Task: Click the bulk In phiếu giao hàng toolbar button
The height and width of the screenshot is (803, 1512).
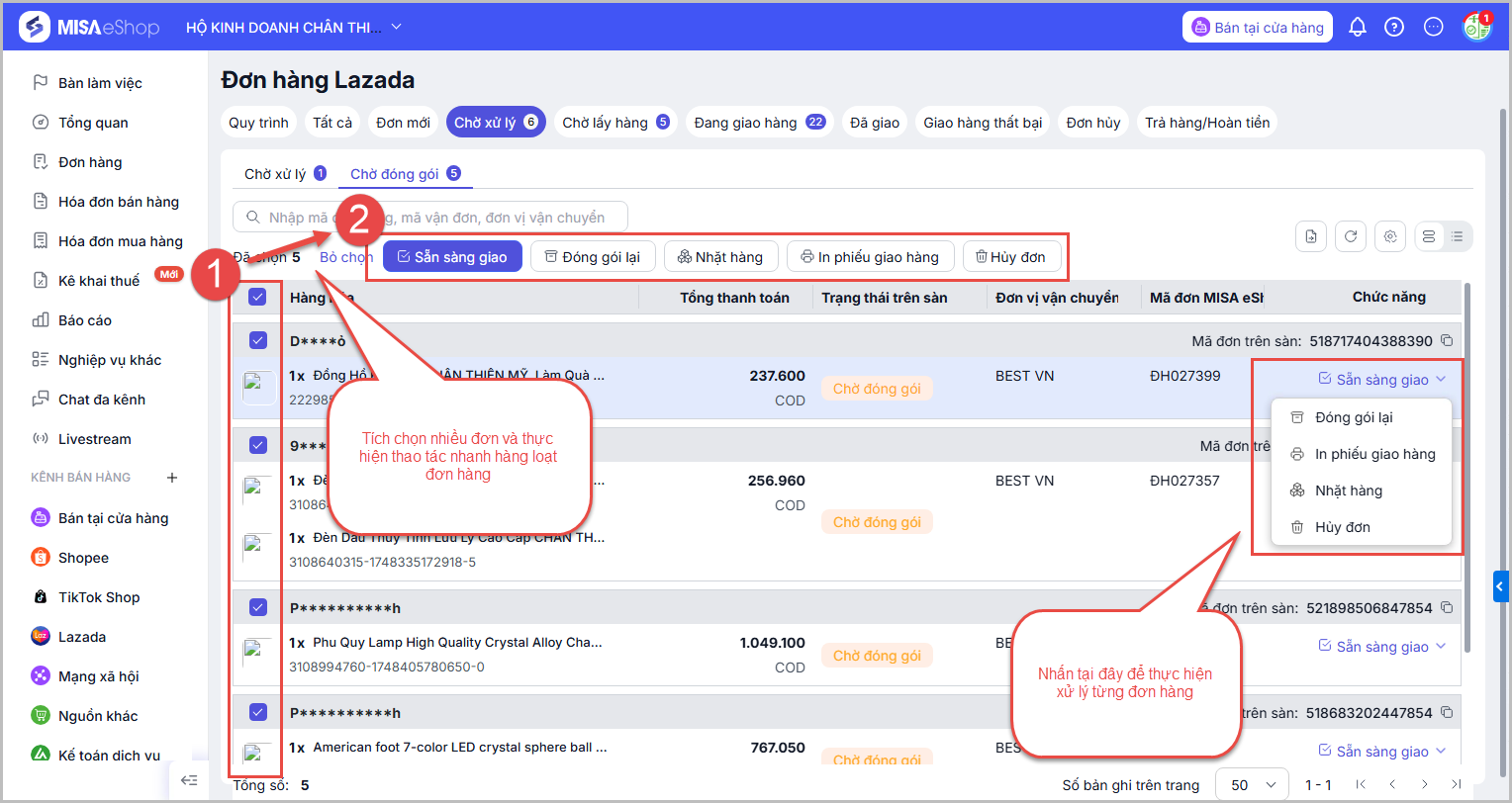Action: pos(870,257)
